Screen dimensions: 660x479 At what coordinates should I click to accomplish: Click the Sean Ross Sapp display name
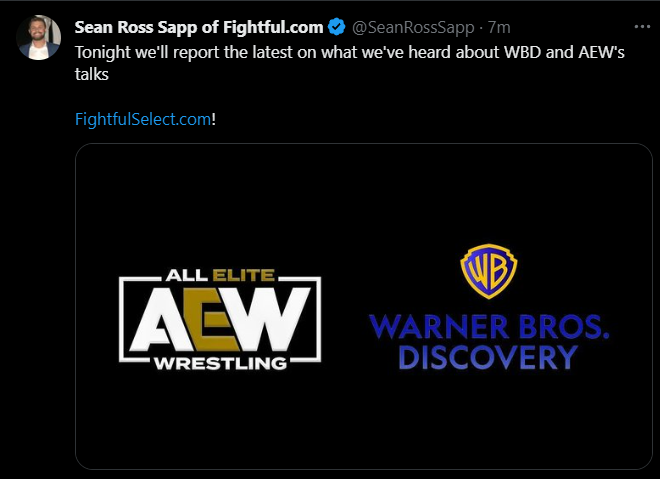click(x=199, y=27)
